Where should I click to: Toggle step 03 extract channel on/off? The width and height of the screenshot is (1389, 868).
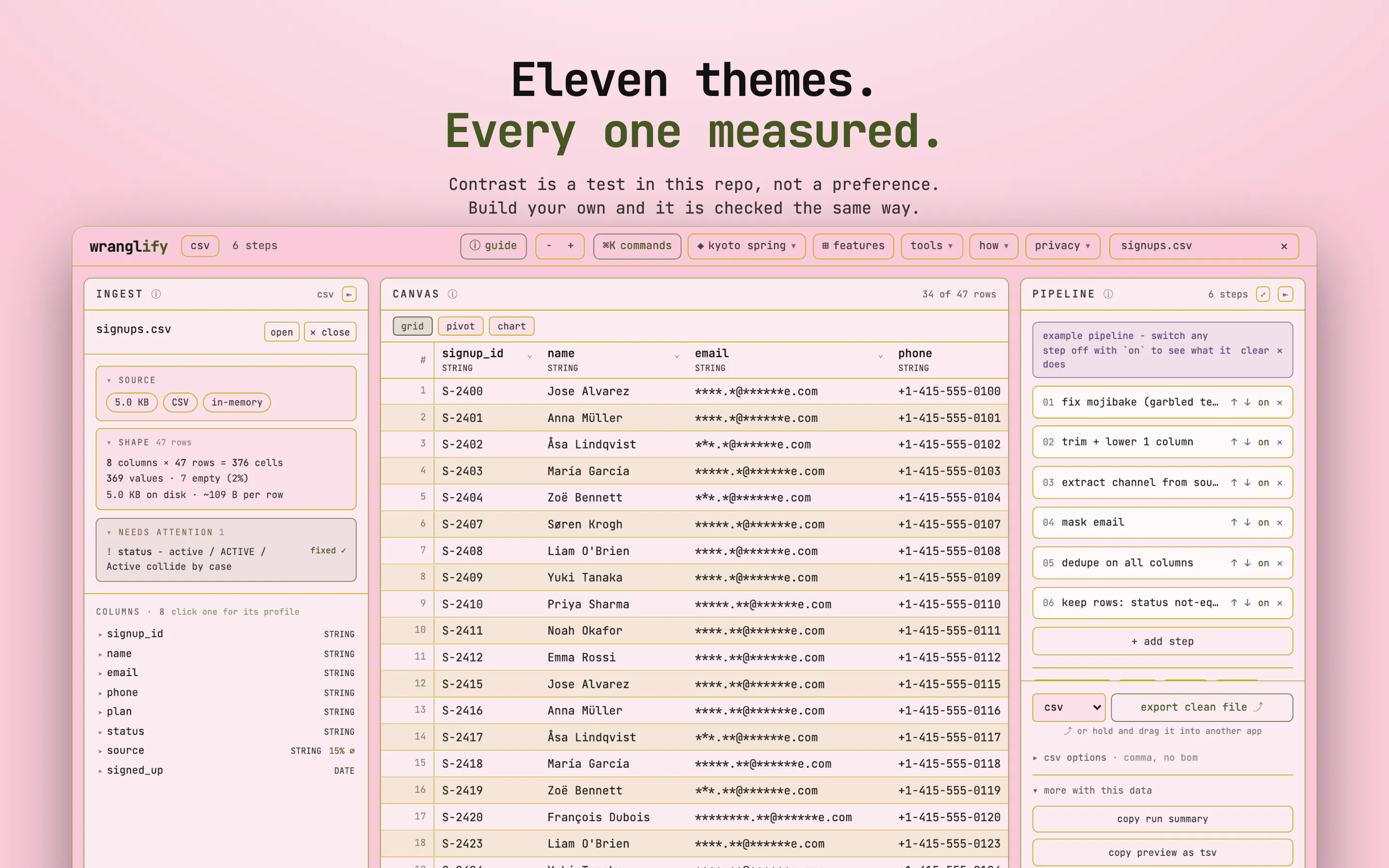1263,483
